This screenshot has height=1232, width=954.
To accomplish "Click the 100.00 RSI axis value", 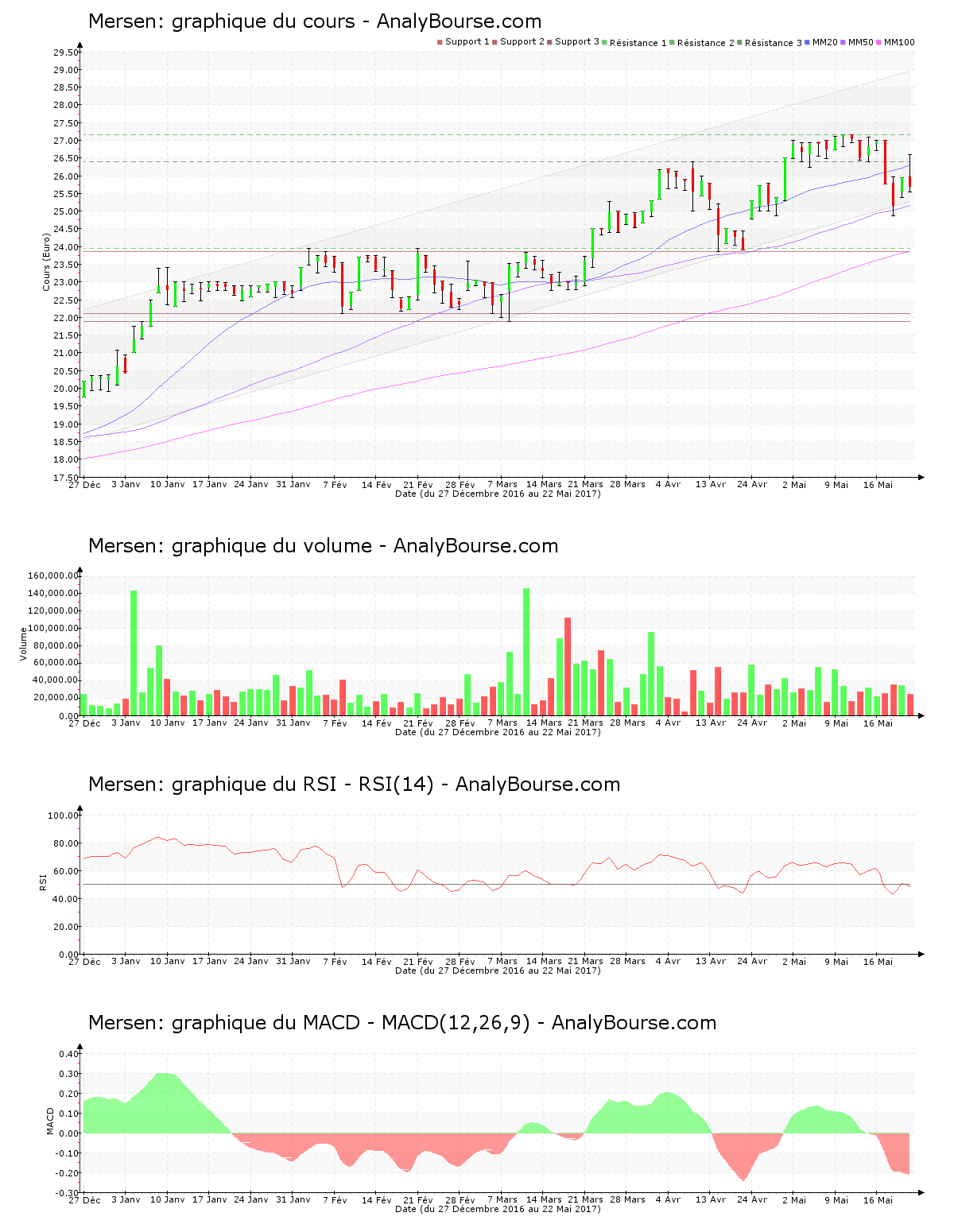I will (x=64, y=816).
